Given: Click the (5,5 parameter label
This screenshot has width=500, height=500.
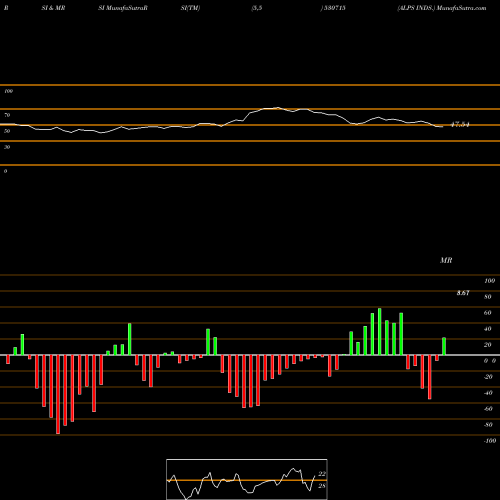Looking at the screenshot, I should [x=257, y=8].
